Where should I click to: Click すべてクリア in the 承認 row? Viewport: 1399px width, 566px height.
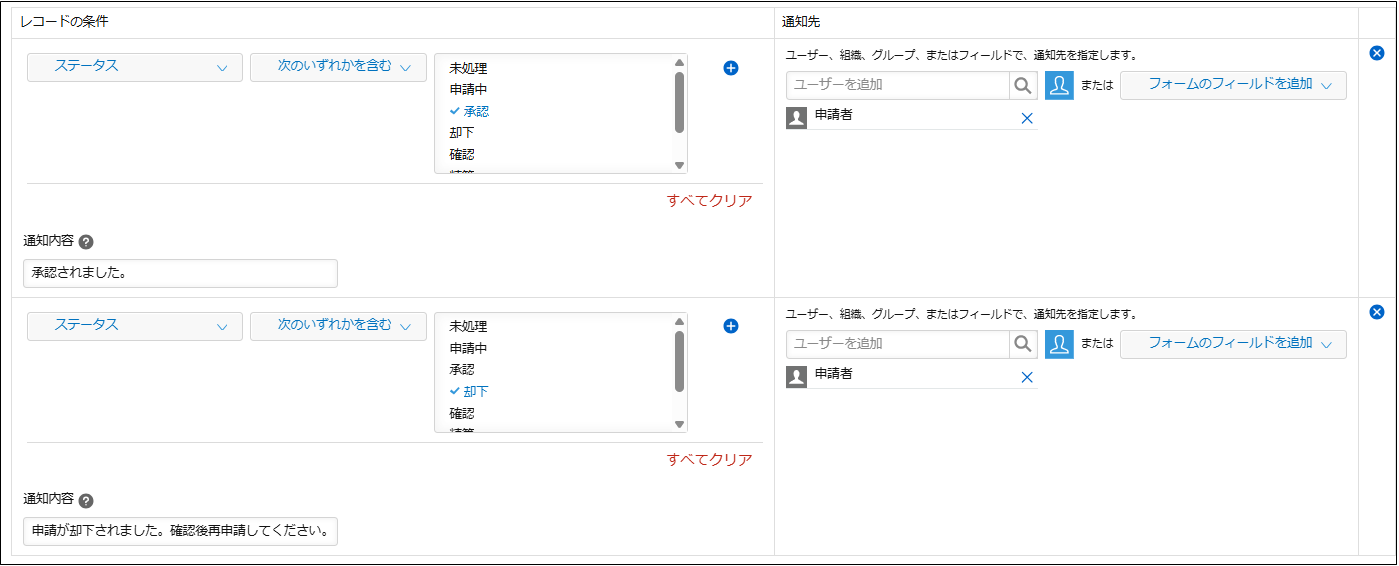tap(709, 200)
